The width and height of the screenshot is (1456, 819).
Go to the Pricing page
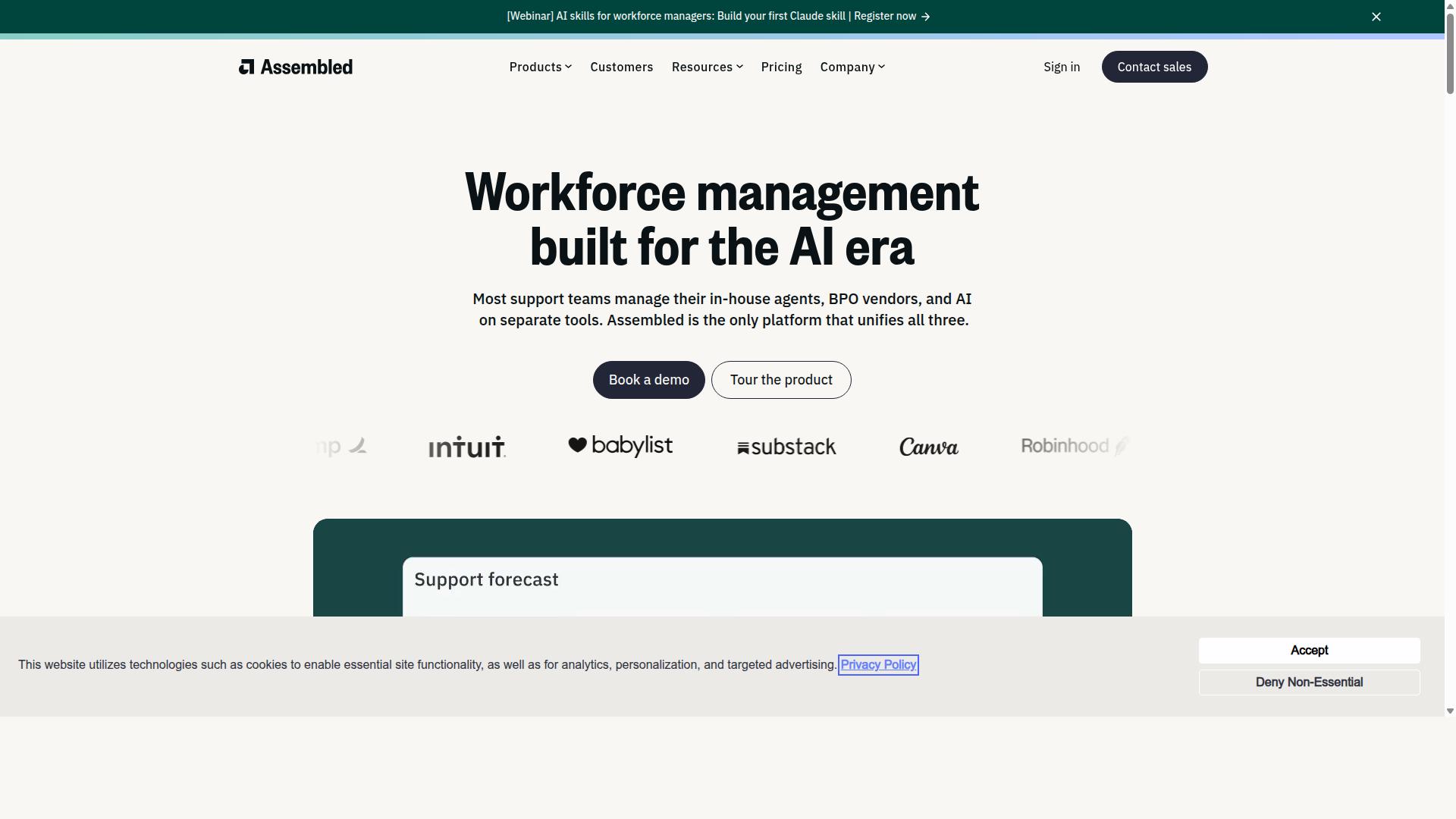781,67
